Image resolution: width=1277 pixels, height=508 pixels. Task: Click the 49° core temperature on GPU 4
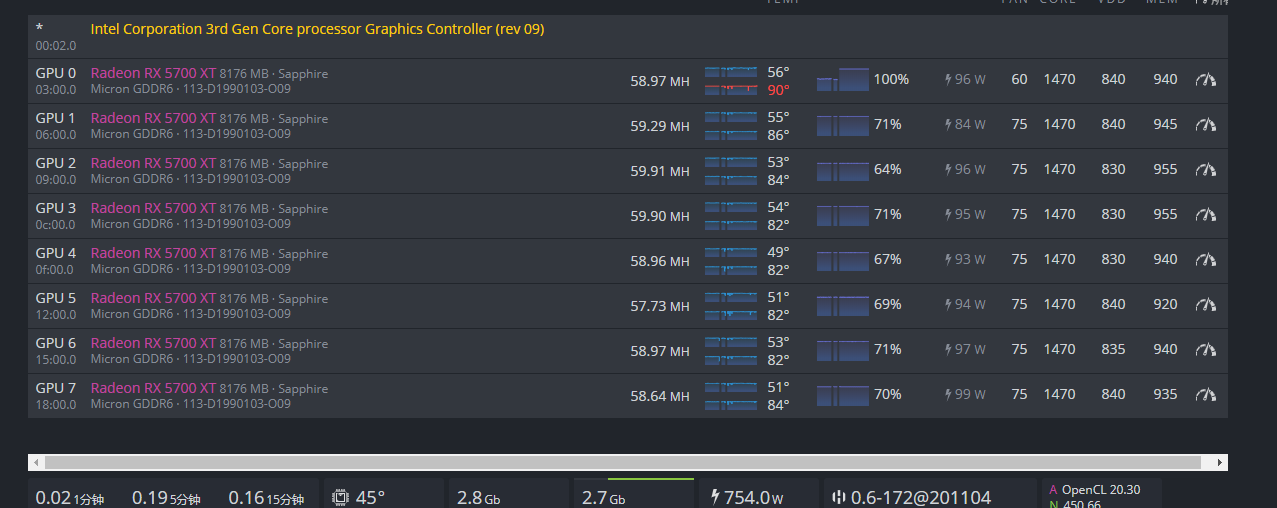tap(778, 252)
